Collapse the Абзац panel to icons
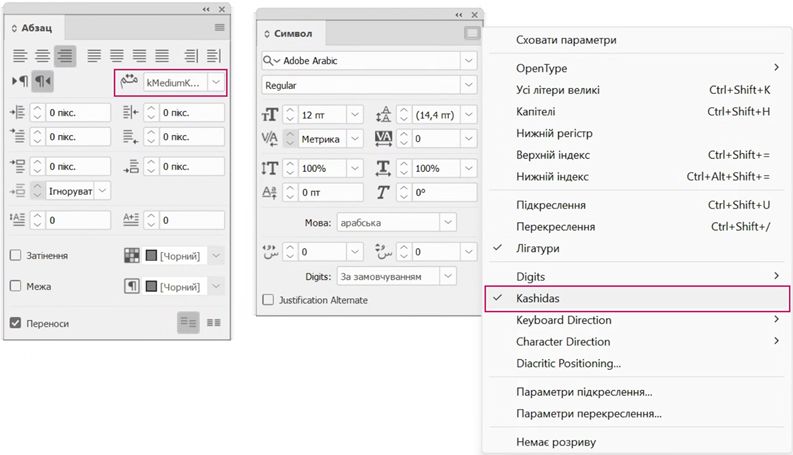The width and height of the screenshot is (793, 455). (206, 9)
